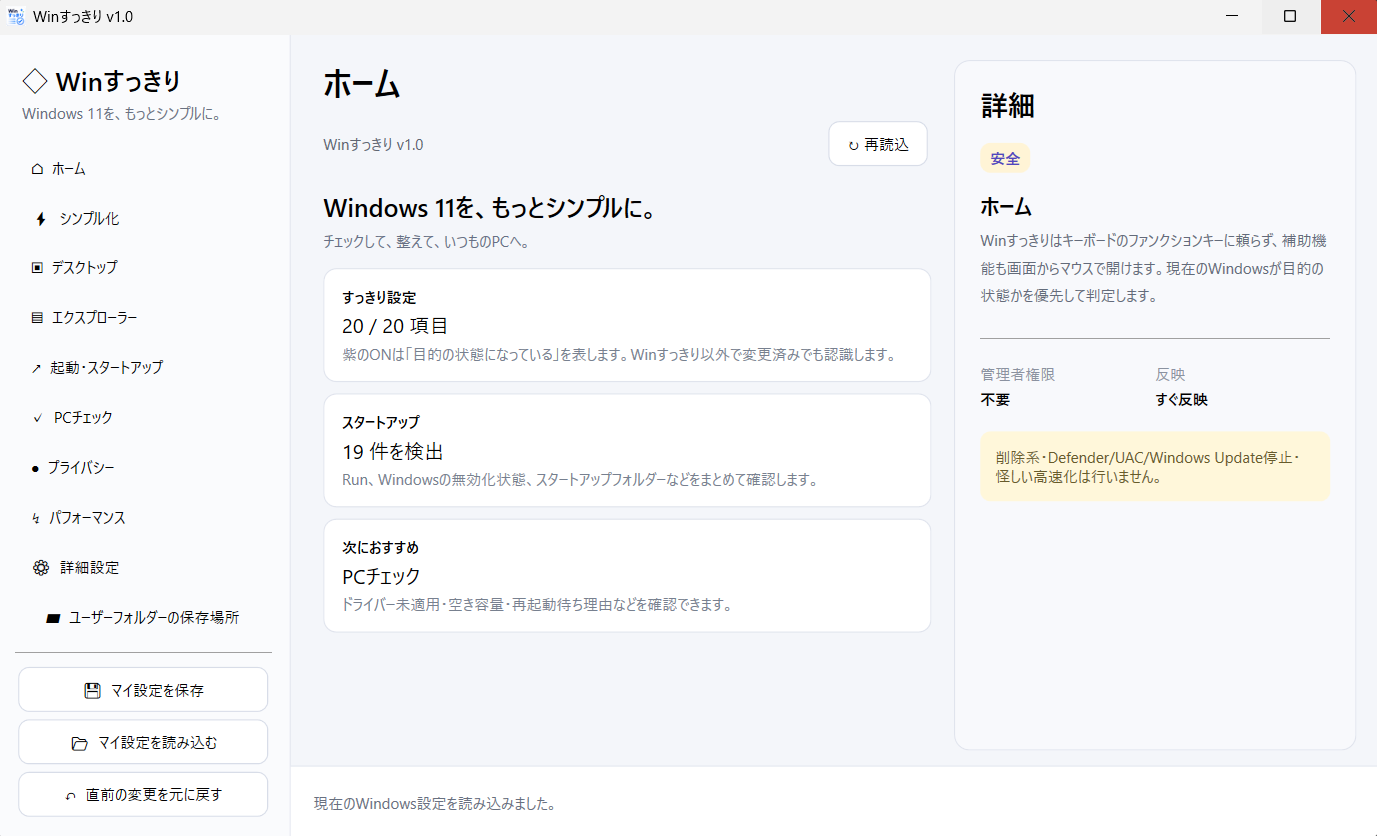The height and width of the screenshot is (836, 1377).
Task: Click the app icon in the title bar
Action: 16,16
